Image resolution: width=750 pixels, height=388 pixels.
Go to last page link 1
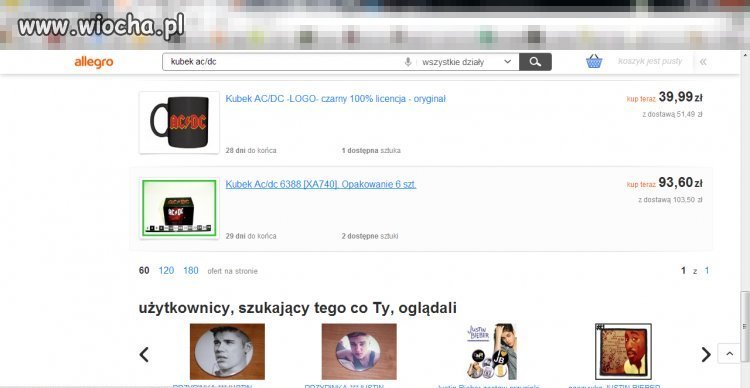pos(706,271)
